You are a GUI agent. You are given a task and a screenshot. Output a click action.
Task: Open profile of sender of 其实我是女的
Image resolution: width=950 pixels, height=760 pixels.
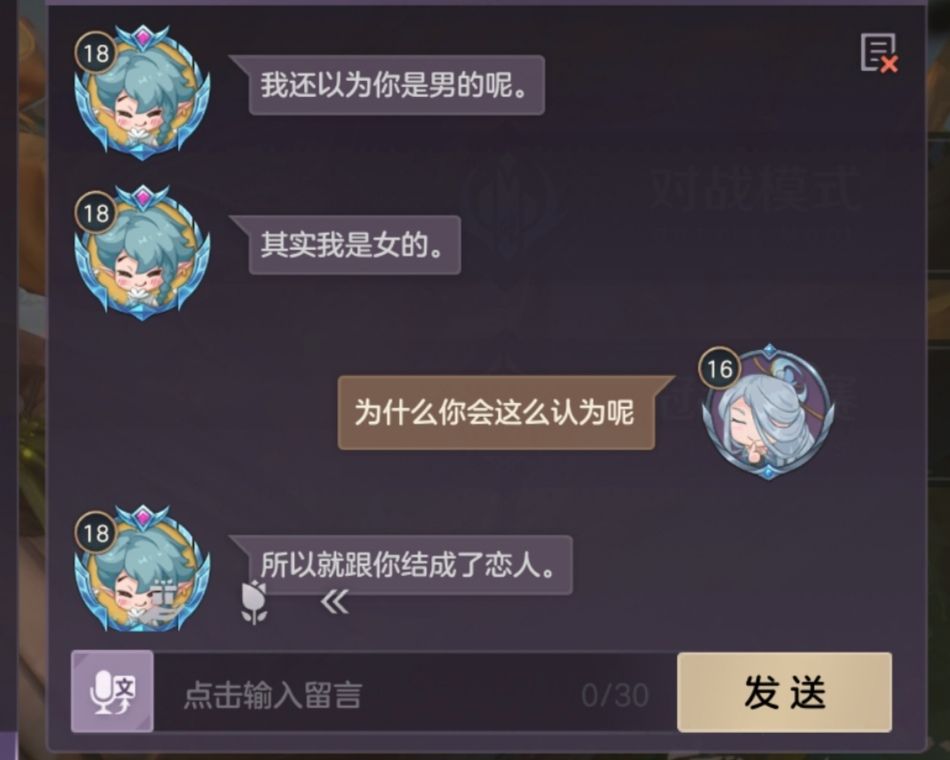coord(142,252)
